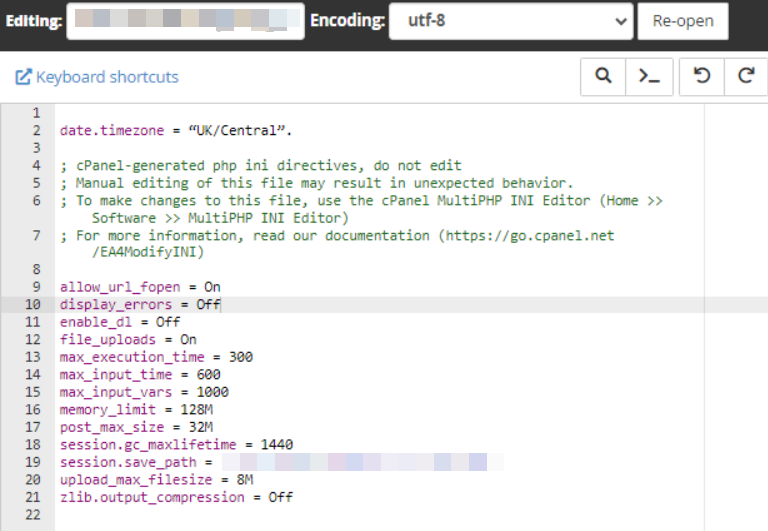
Task: Redo the last undone edit
Action: click(746, 76)
